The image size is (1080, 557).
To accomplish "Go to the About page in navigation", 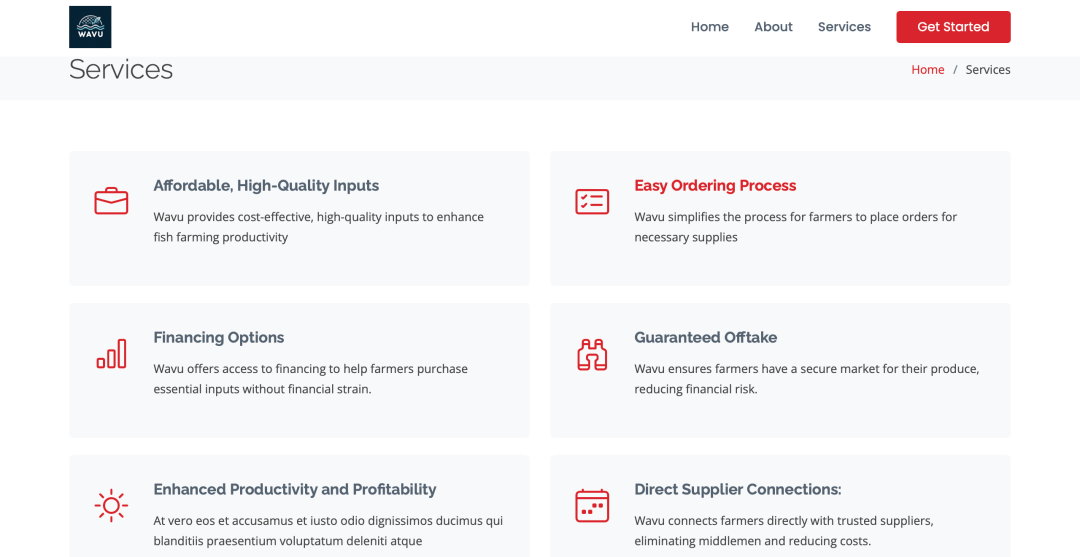I will 773,27.
